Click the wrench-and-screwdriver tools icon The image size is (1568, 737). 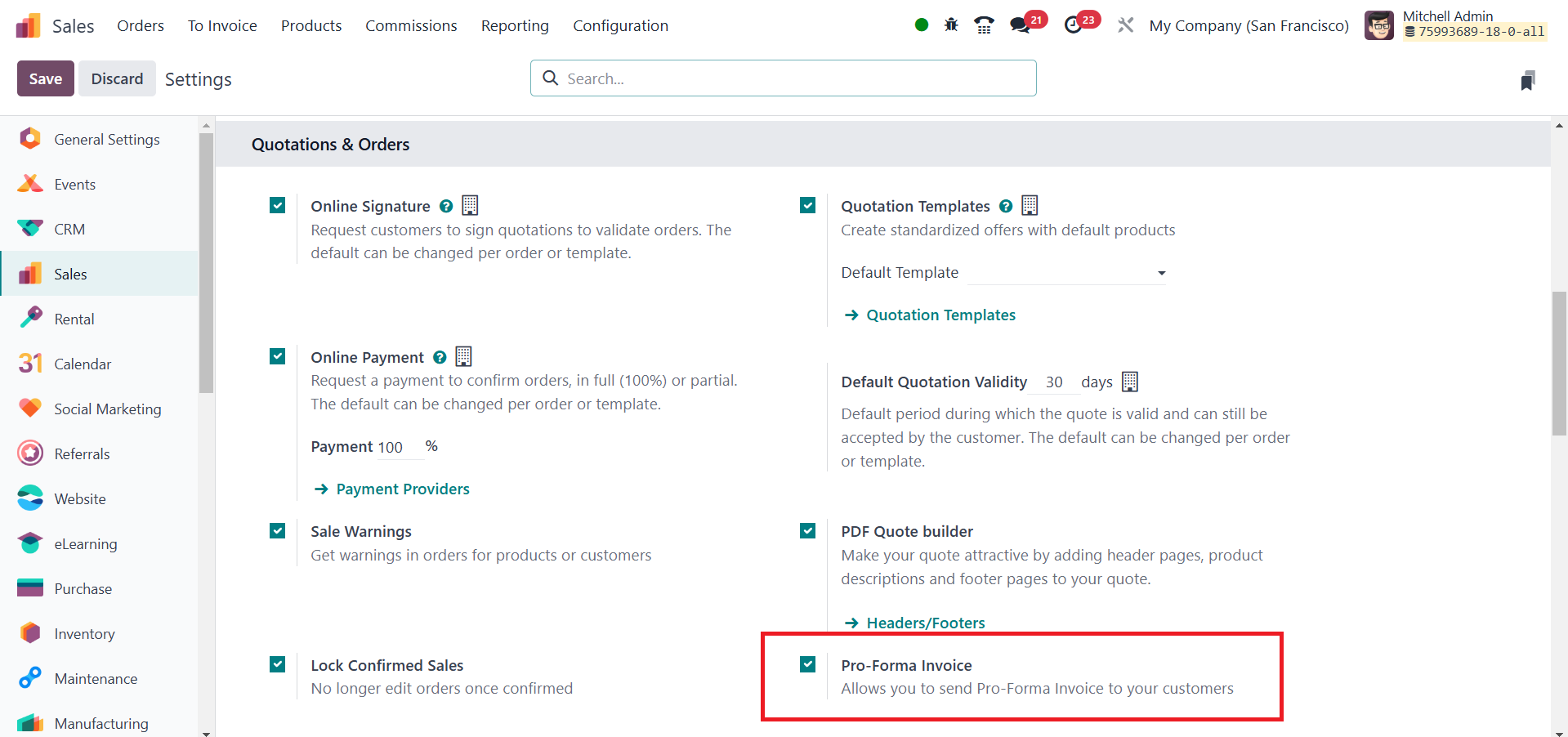pyautogui.click(x=1125, y=25)
